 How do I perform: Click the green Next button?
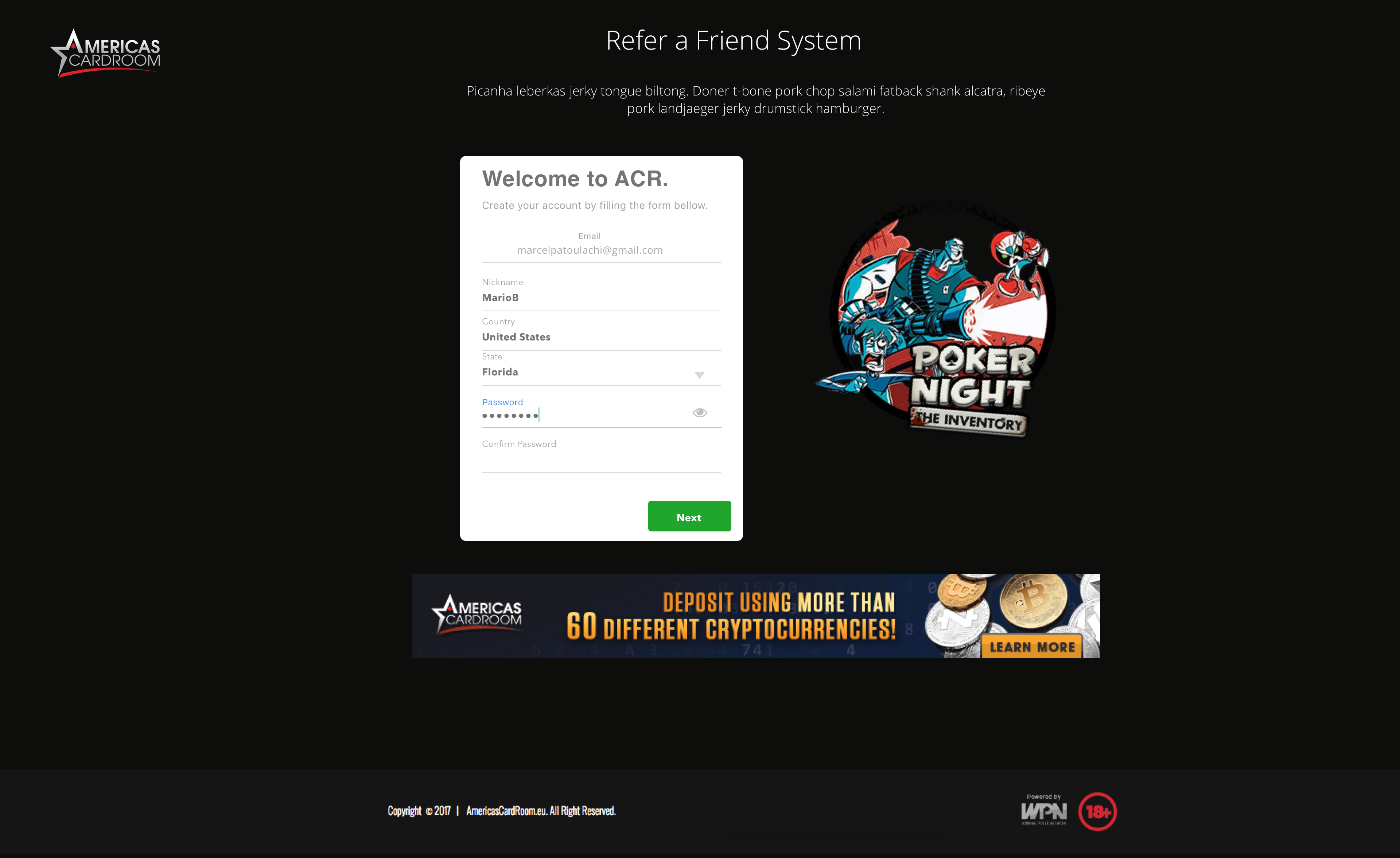689,516
